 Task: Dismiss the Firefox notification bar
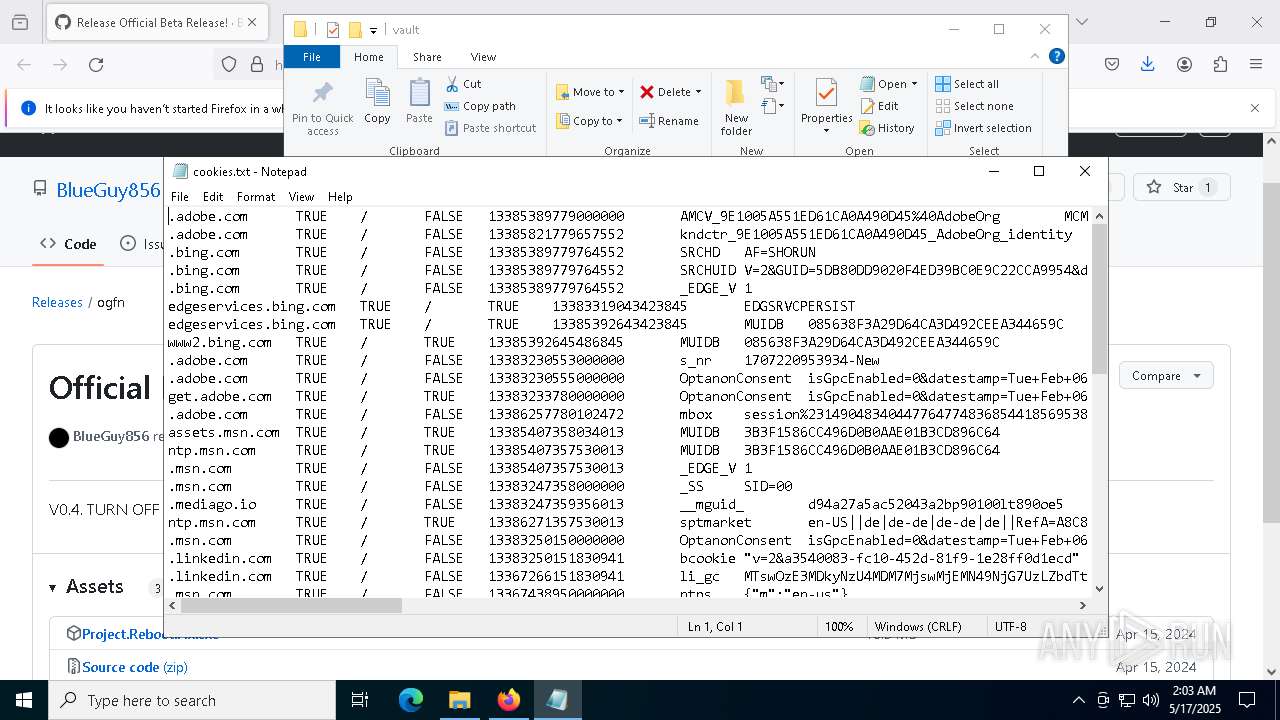[x=1255, y=108]
